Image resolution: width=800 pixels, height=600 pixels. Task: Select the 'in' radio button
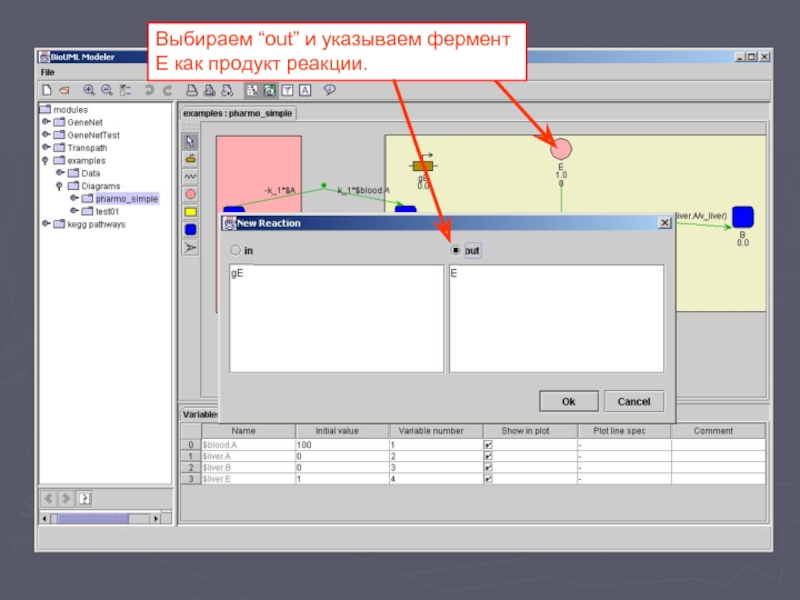point(235,250)
